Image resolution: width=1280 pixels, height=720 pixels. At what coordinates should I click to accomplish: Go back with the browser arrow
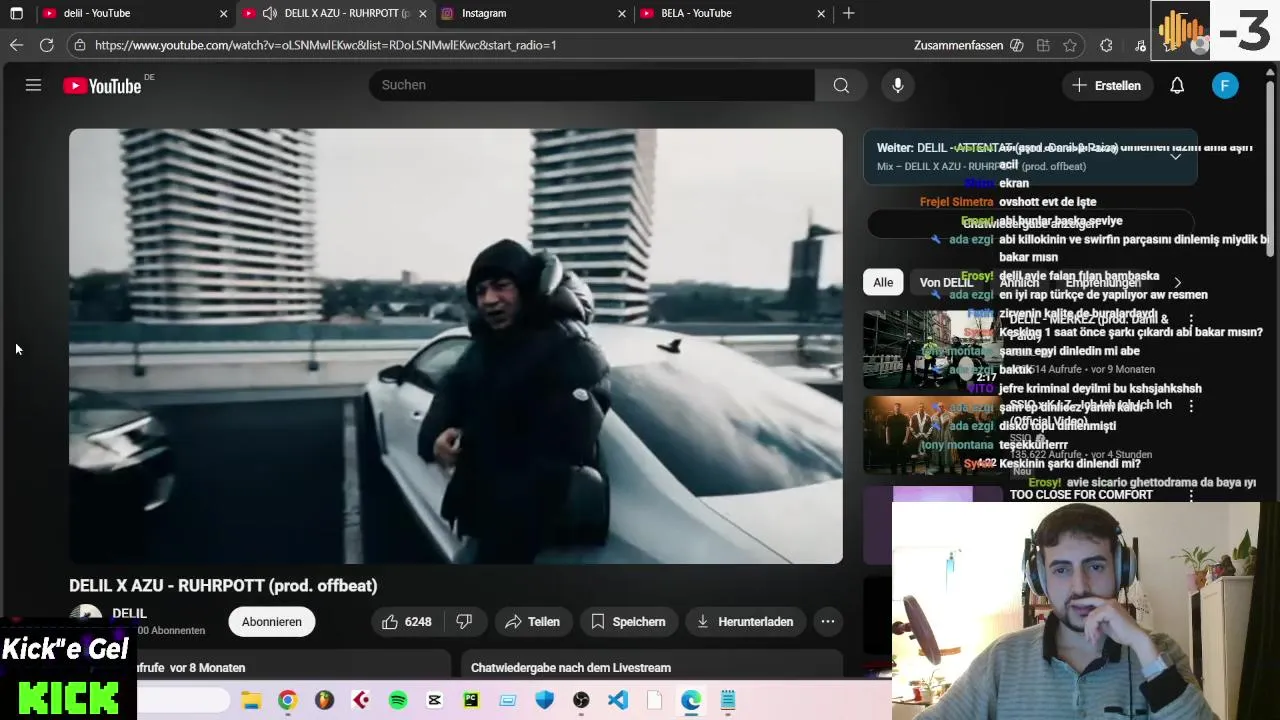(x=16, y=45)
